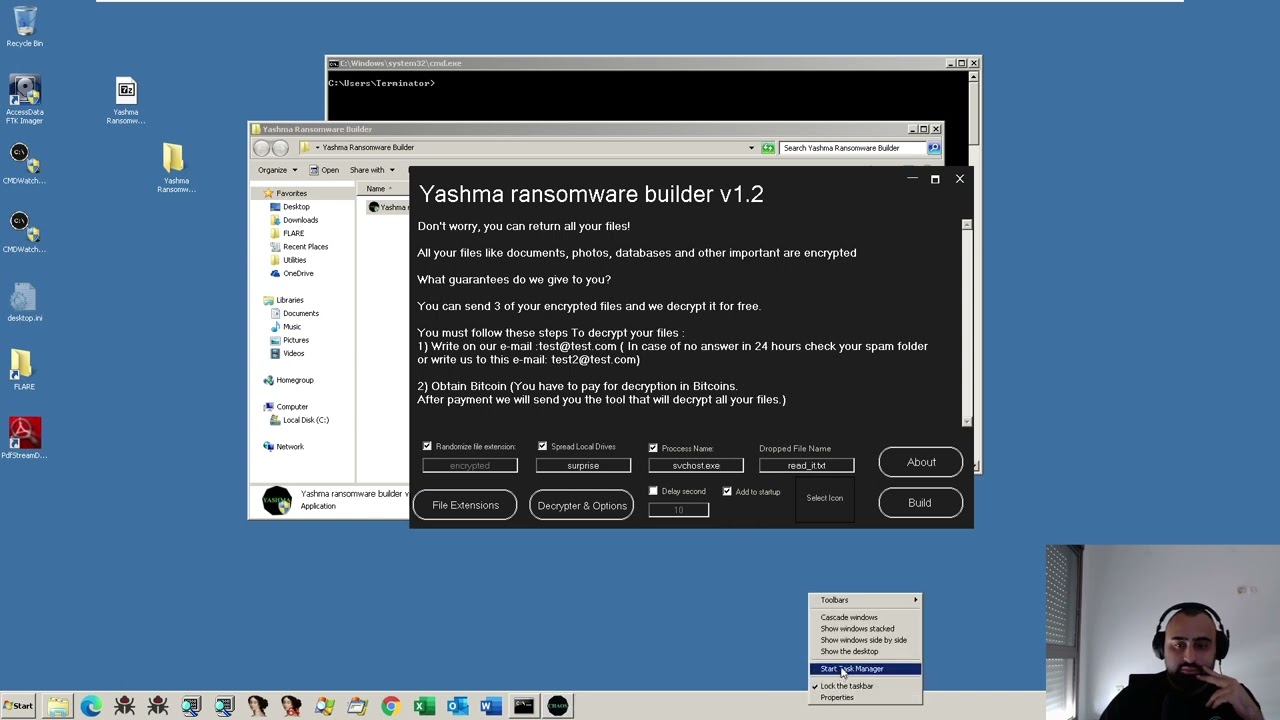
Task: Toggle Add to startup checkbox
Action: coord(727,491)
